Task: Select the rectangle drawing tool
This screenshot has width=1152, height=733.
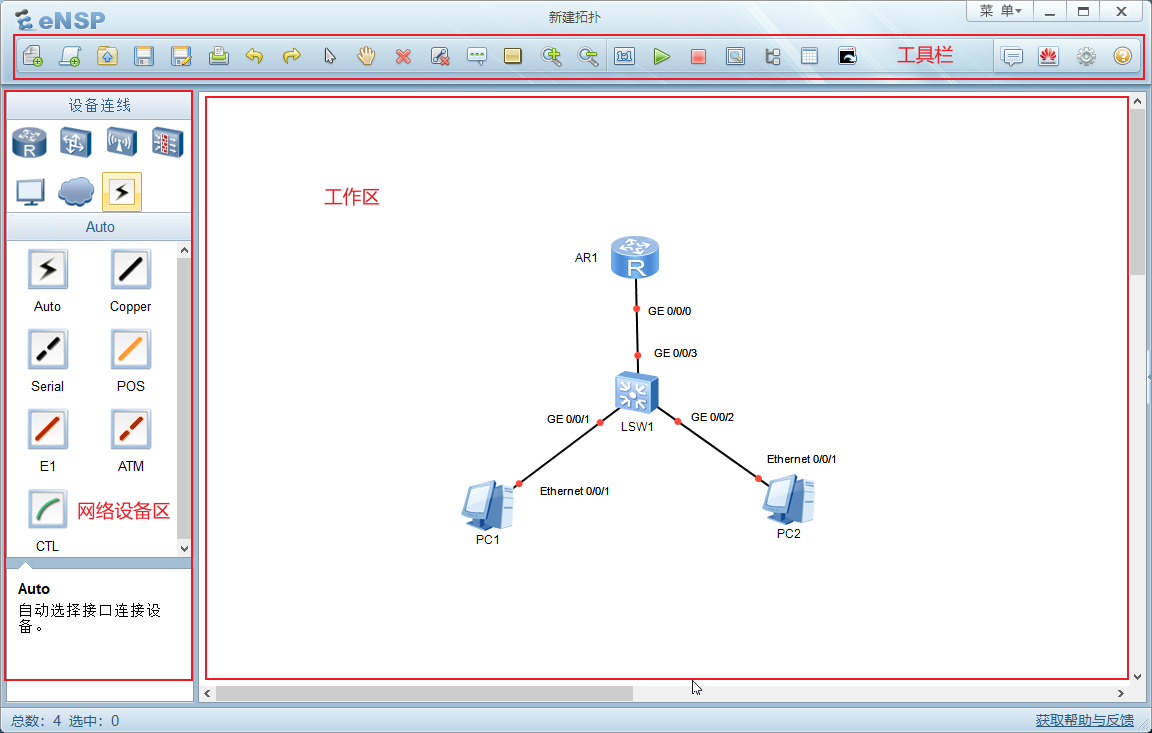Action: 513,56
